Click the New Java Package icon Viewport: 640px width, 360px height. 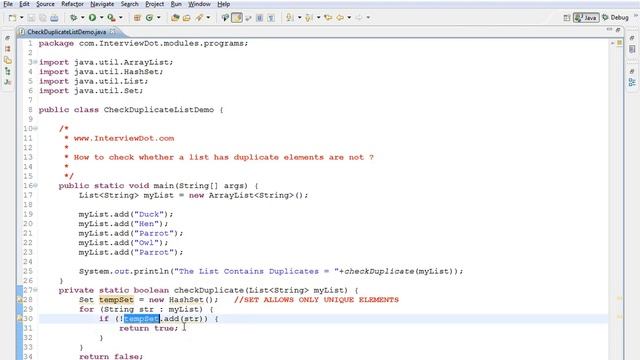(x=137, y=18)
